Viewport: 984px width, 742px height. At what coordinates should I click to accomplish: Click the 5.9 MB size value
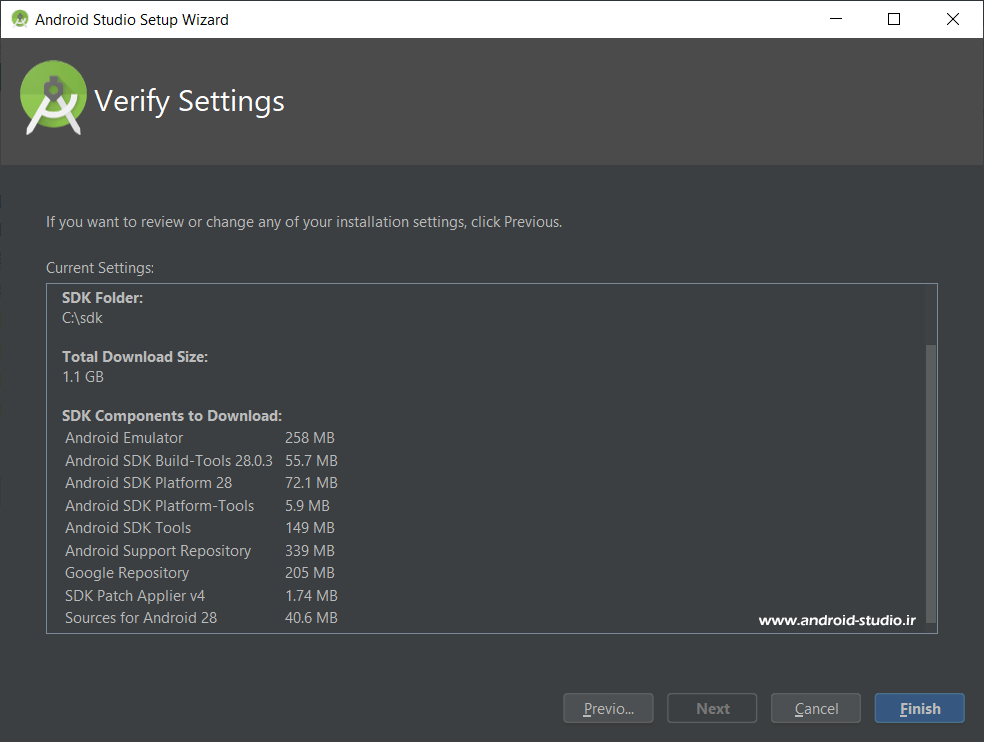tap(308, 506)
